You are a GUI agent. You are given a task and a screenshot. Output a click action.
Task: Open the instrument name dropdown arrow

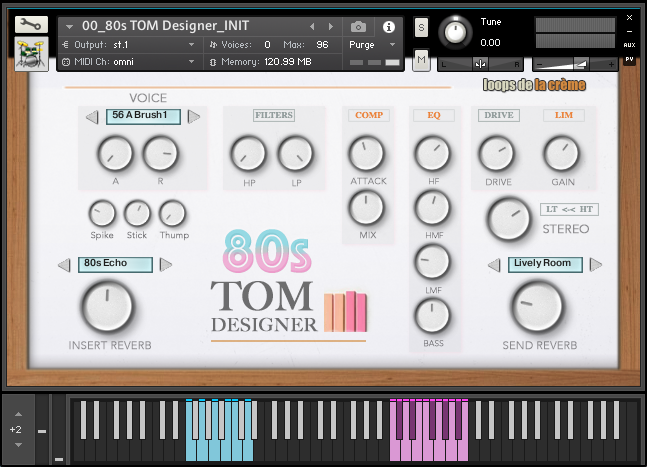[x=69, y=27]
